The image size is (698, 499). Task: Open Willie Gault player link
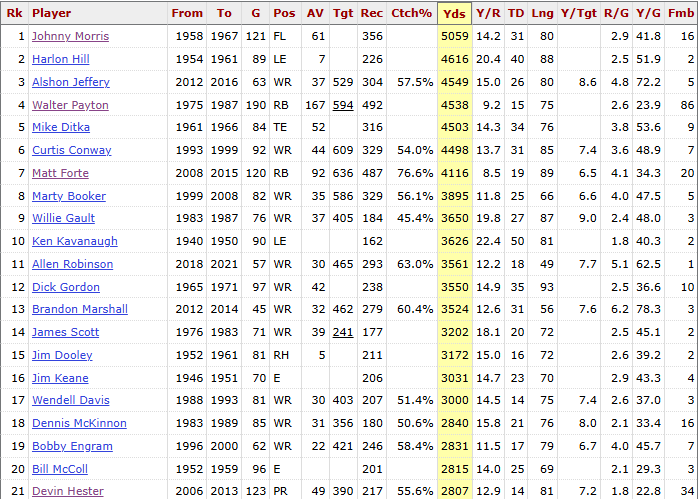pos(63,218)
